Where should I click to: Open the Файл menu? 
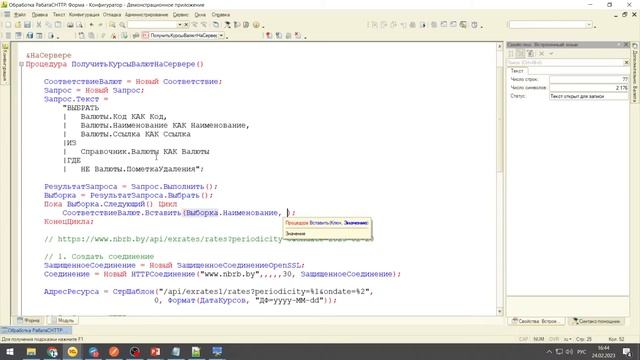20,15
